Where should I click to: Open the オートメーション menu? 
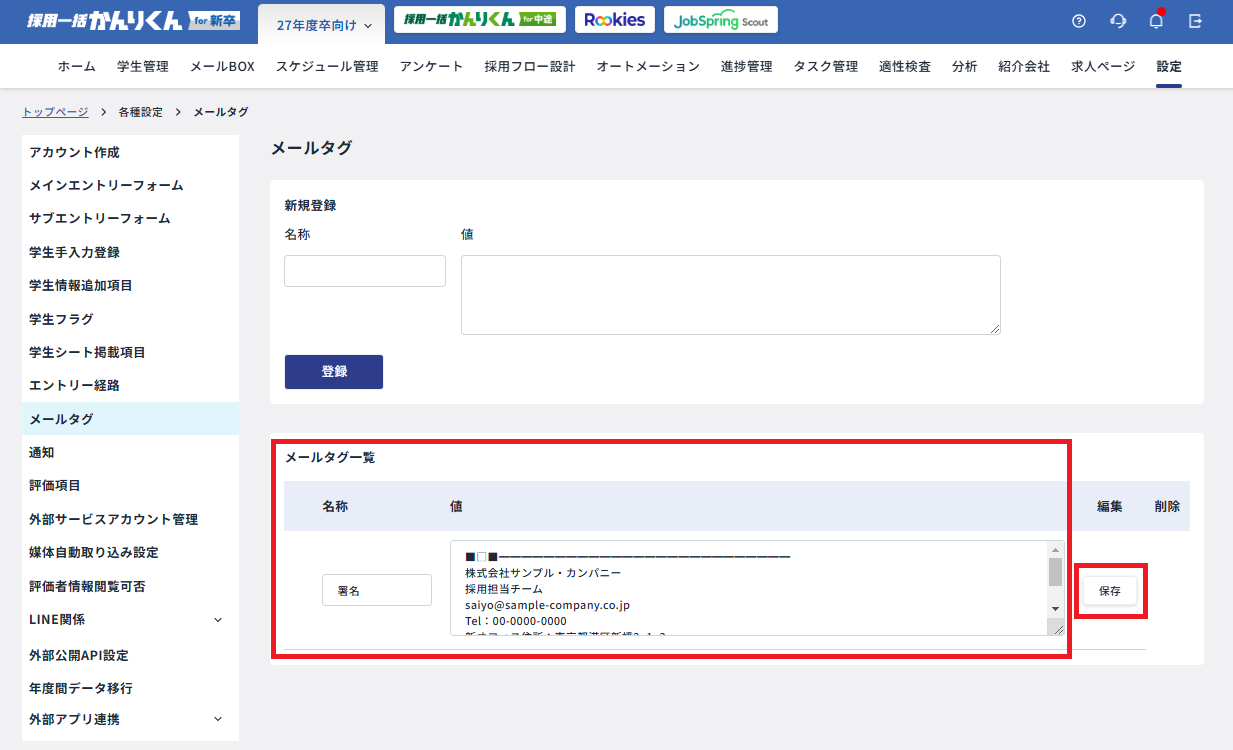[647, 65]
